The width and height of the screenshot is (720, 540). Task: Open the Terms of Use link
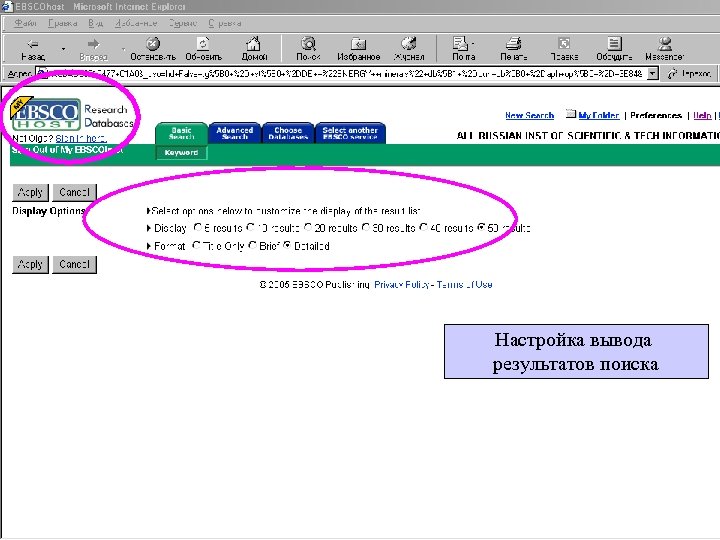[x=464, y=285]
